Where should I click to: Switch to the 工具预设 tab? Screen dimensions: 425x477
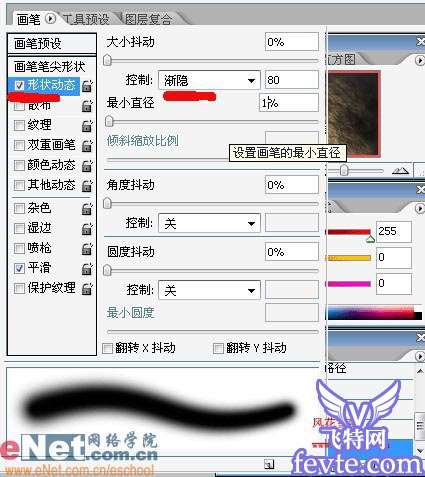(86, 19)
